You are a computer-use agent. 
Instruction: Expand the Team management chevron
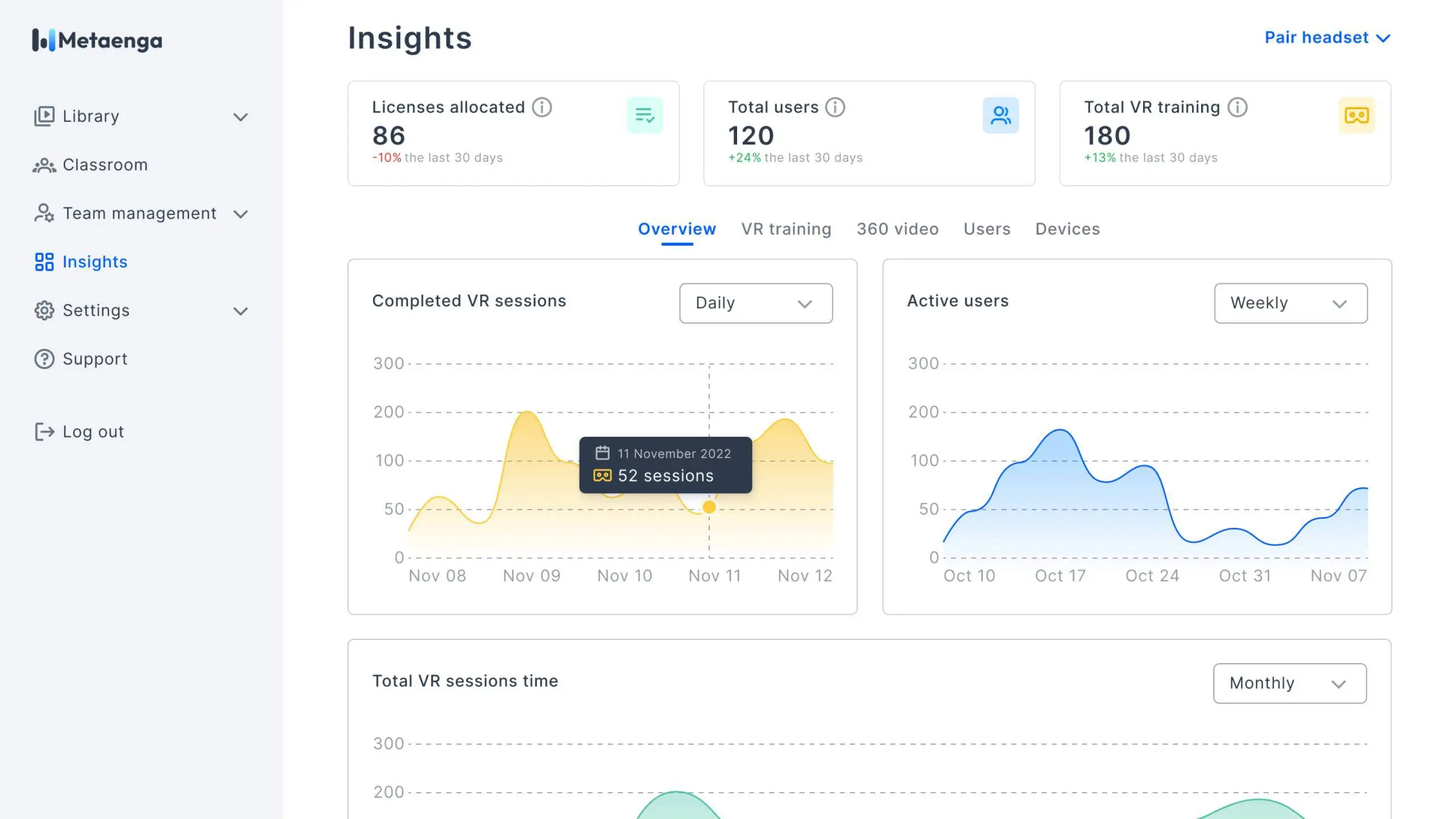241,214
